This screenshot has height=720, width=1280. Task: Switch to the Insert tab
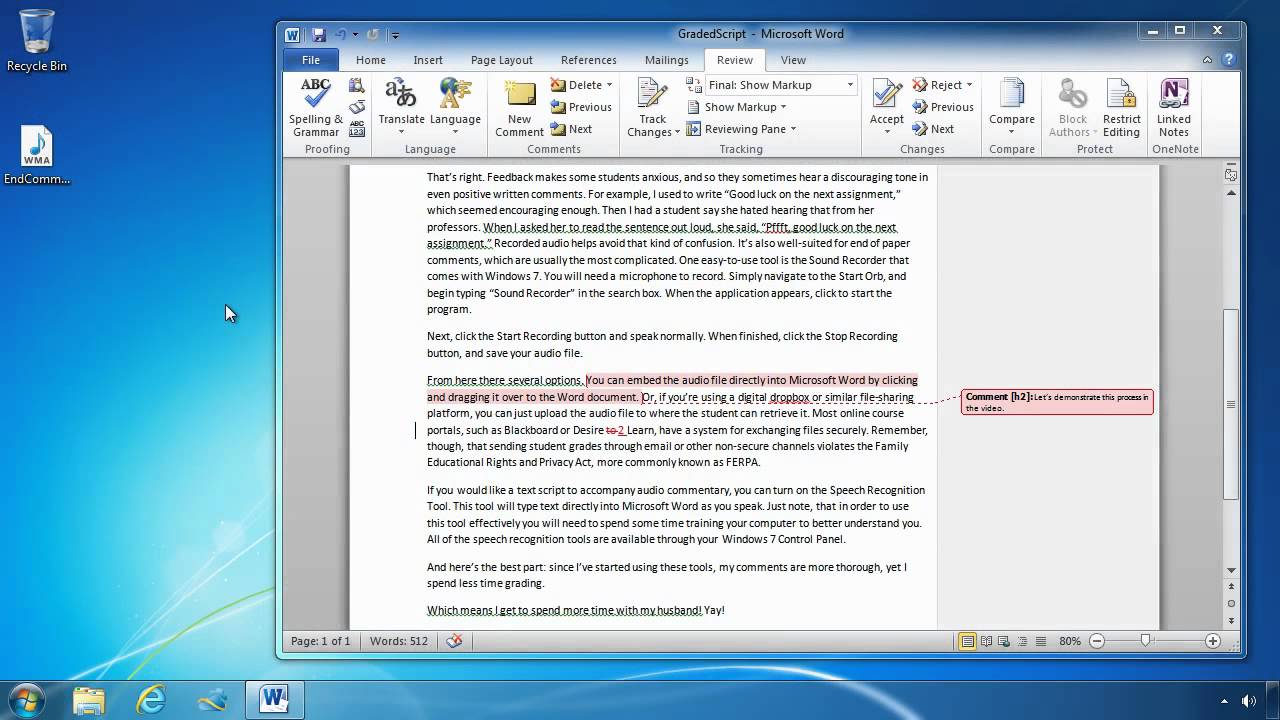click(428, 60)
